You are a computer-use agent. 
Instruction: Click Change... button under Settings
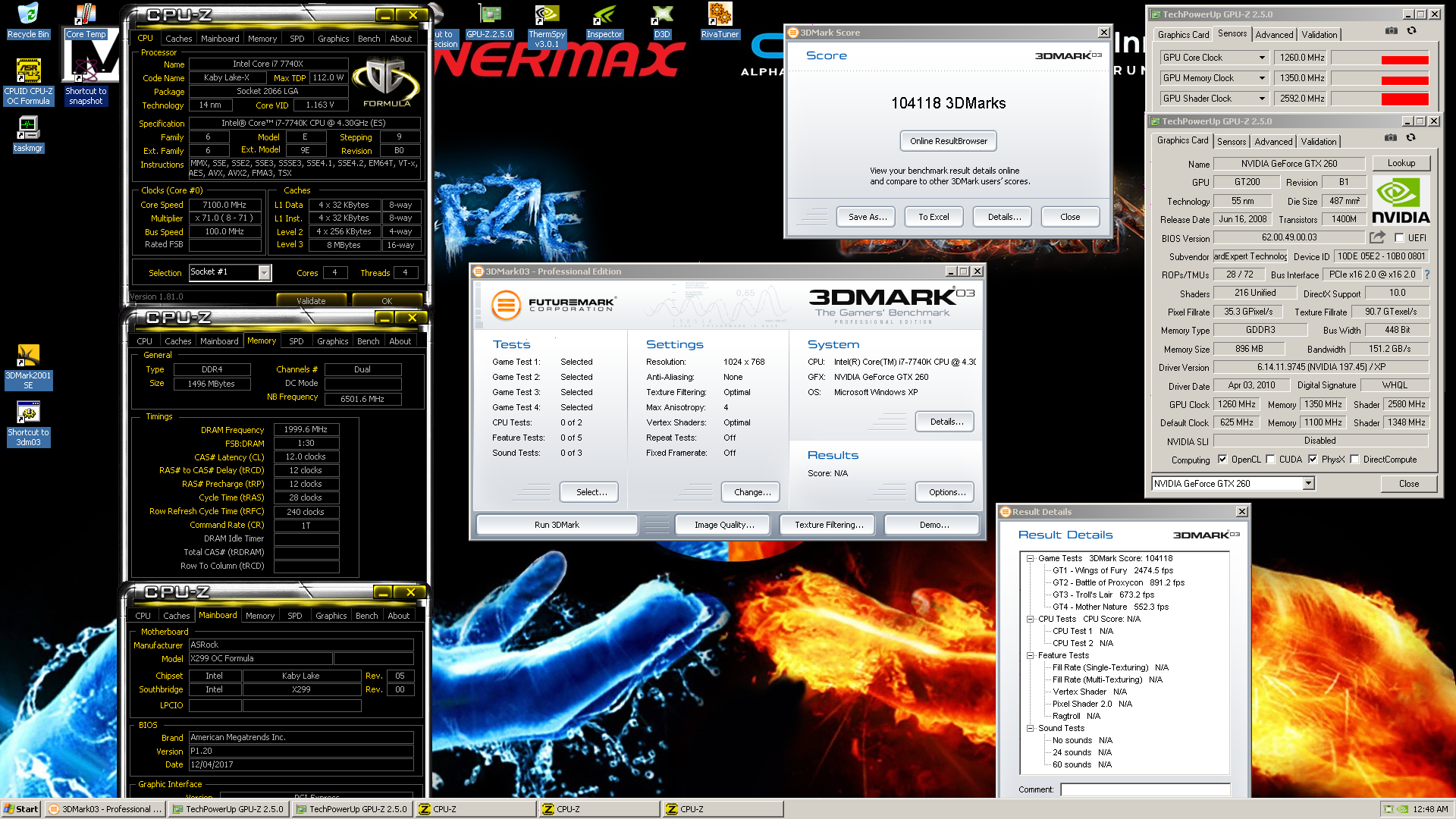tap(752, 492)
